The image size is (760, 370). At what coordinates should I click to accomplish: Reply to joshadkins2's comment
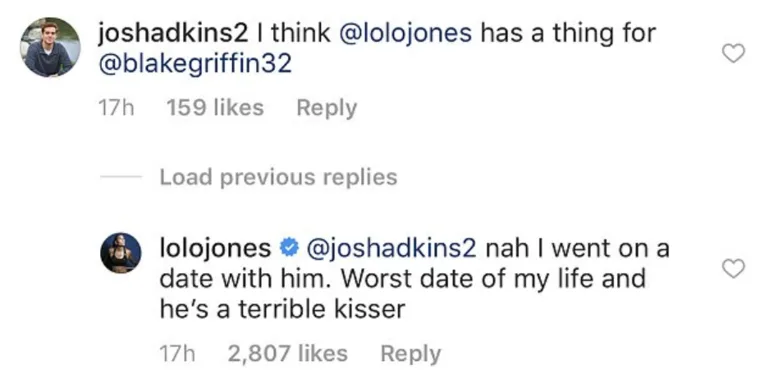327,108
